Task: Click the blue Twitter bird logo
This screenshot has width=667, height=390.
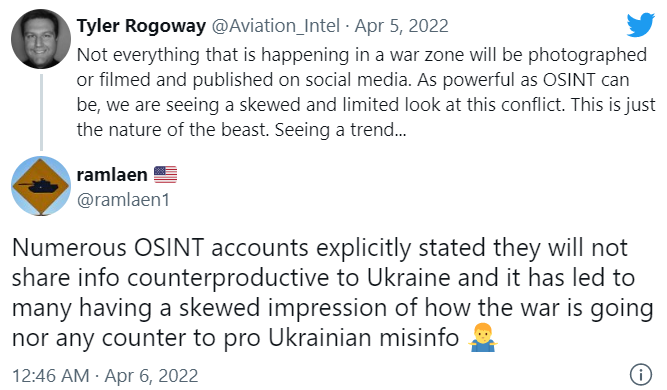Action: pos(640,25)
